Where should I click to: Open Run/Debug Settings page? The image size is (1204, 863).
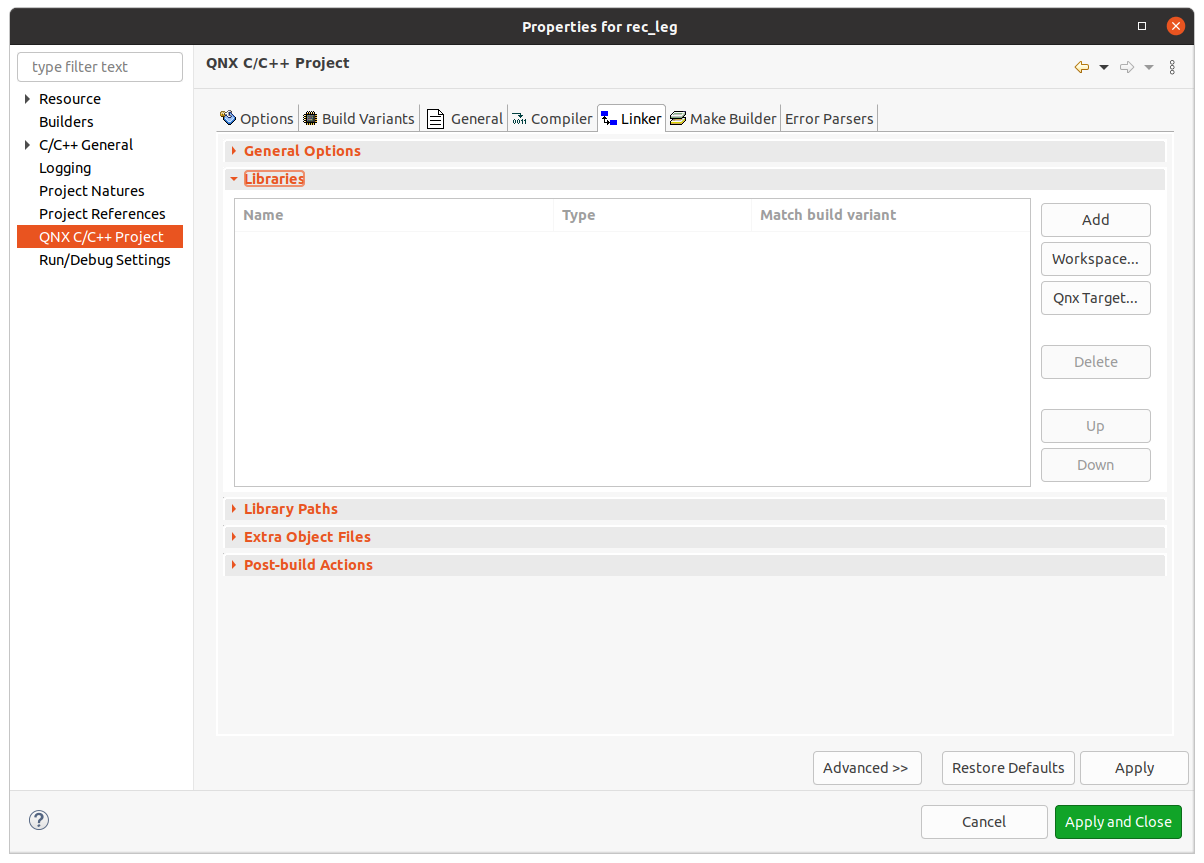point(105,260)
